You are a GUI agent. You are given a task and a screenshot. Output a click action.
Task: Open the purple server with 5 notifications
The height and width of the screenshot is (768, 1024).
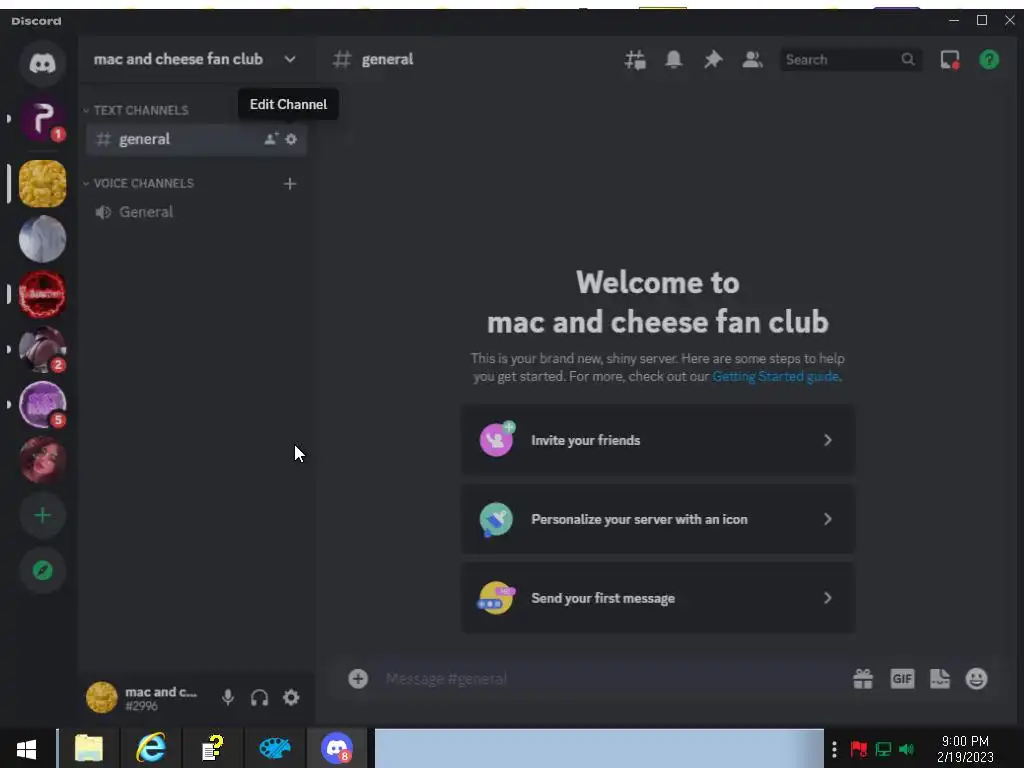[x=42, y=405]
